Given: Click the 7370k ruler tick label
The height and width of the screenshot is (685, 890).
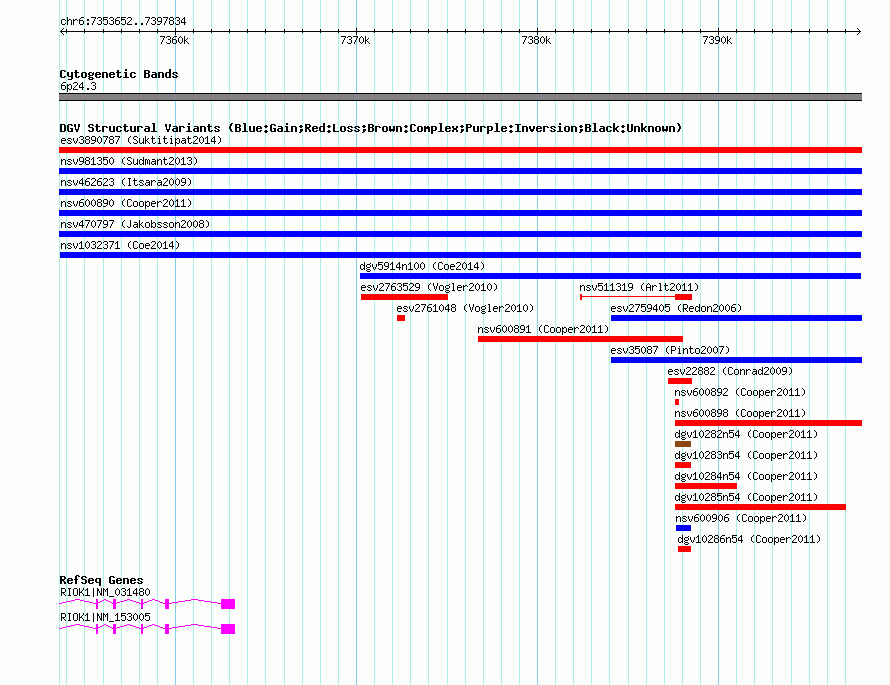Looking at the screenshot, I should point(355,40).
